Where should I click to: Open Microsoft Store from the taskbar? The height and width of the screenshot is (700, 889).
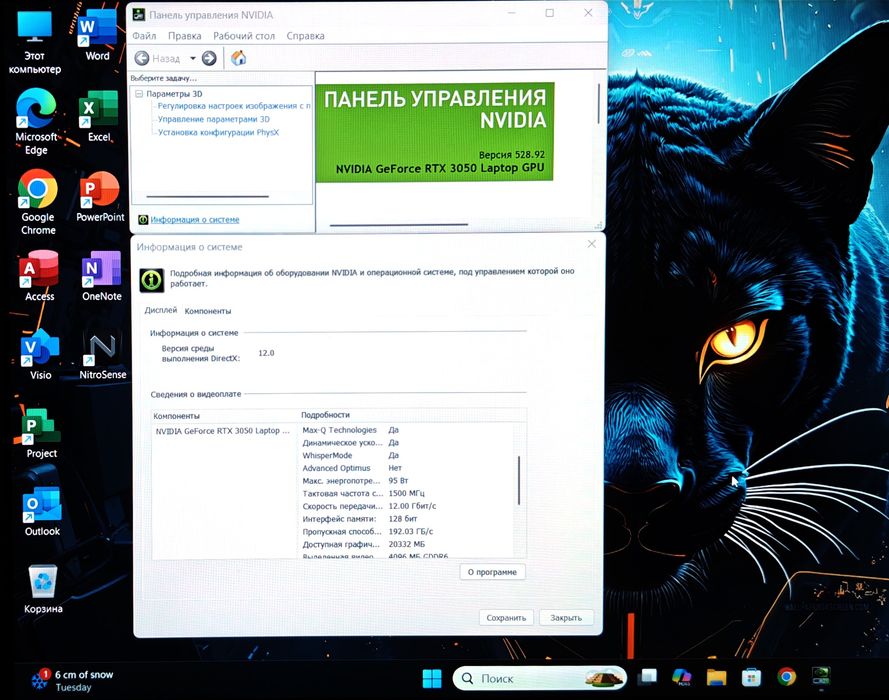point(751,677)
